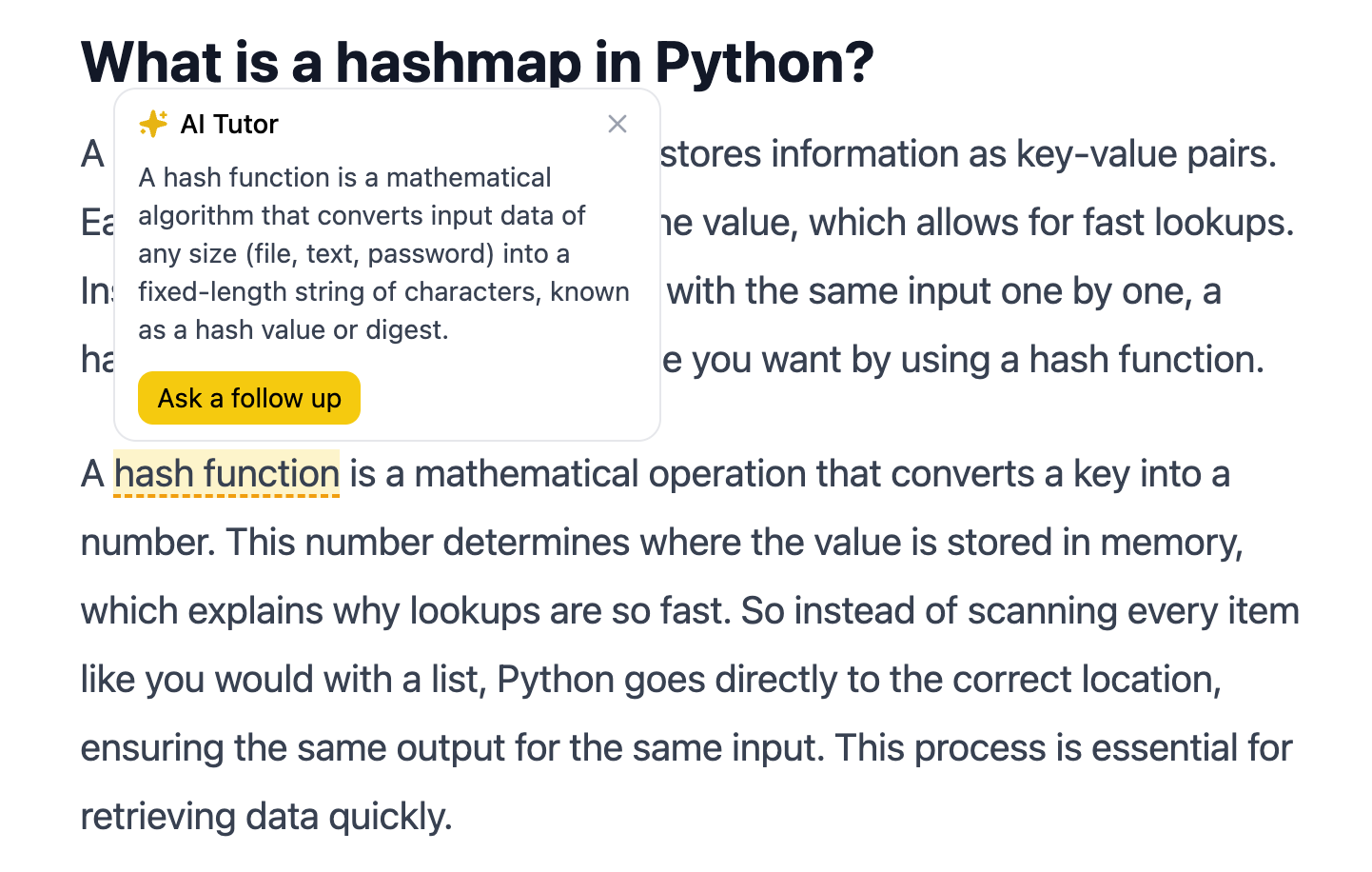
Task: Click "retrieving data quickly" at the paragraph end
Action: 266,817
